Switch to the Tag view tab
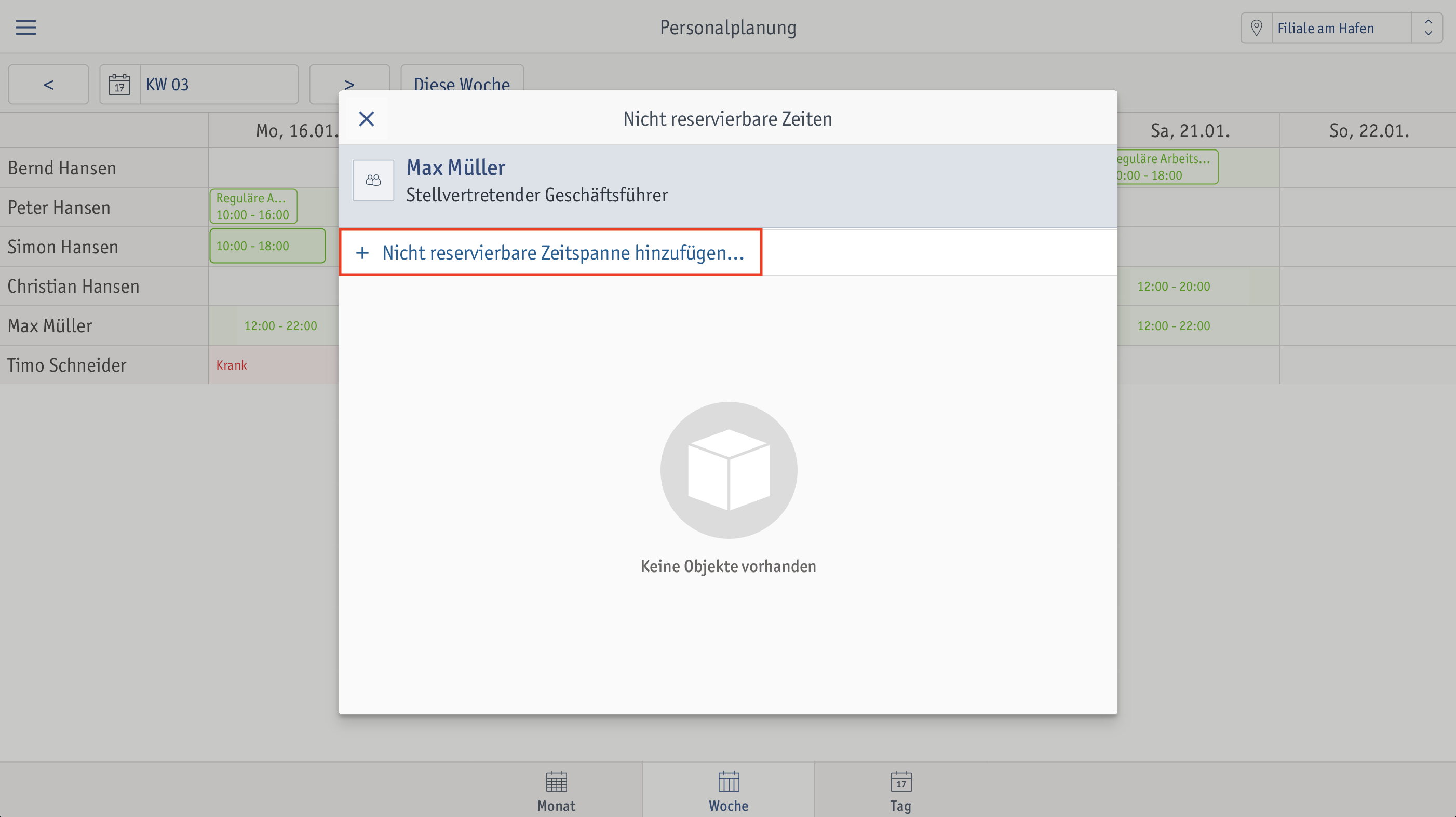 [900, 791]
